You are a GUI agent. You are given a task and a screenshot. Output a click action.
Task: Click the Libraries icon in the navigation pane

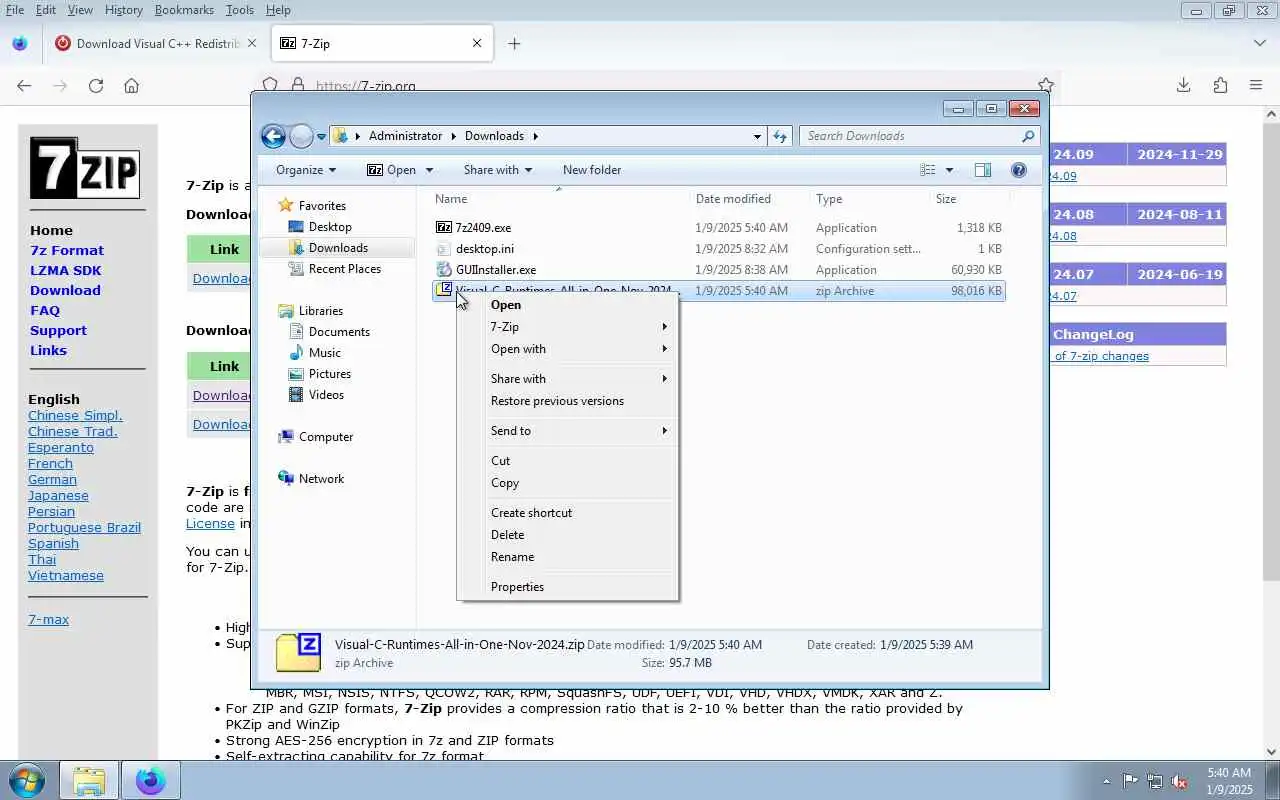[286, 311]
